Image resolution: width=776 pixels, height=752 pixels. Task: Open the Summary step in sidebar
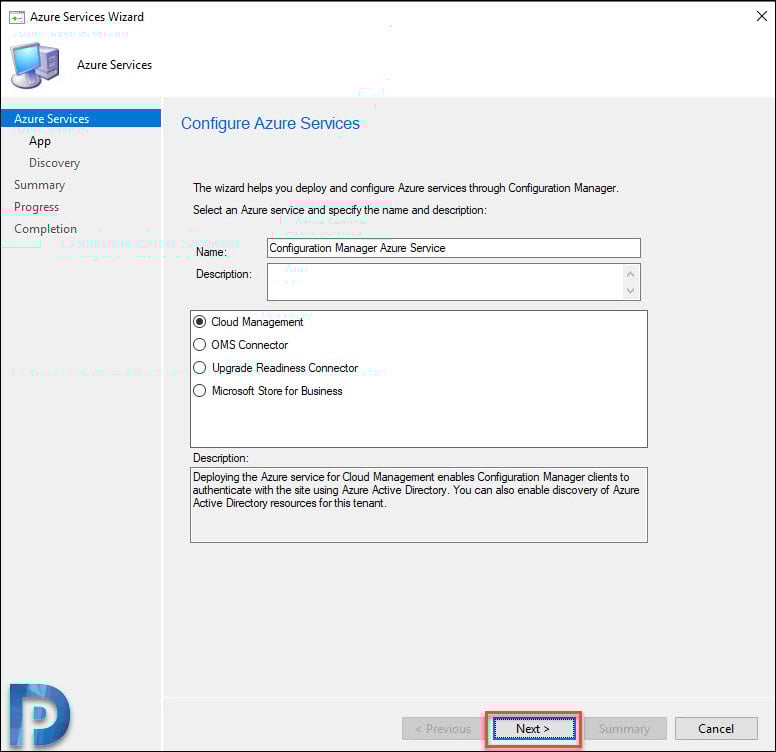click(x=40, y=185)
